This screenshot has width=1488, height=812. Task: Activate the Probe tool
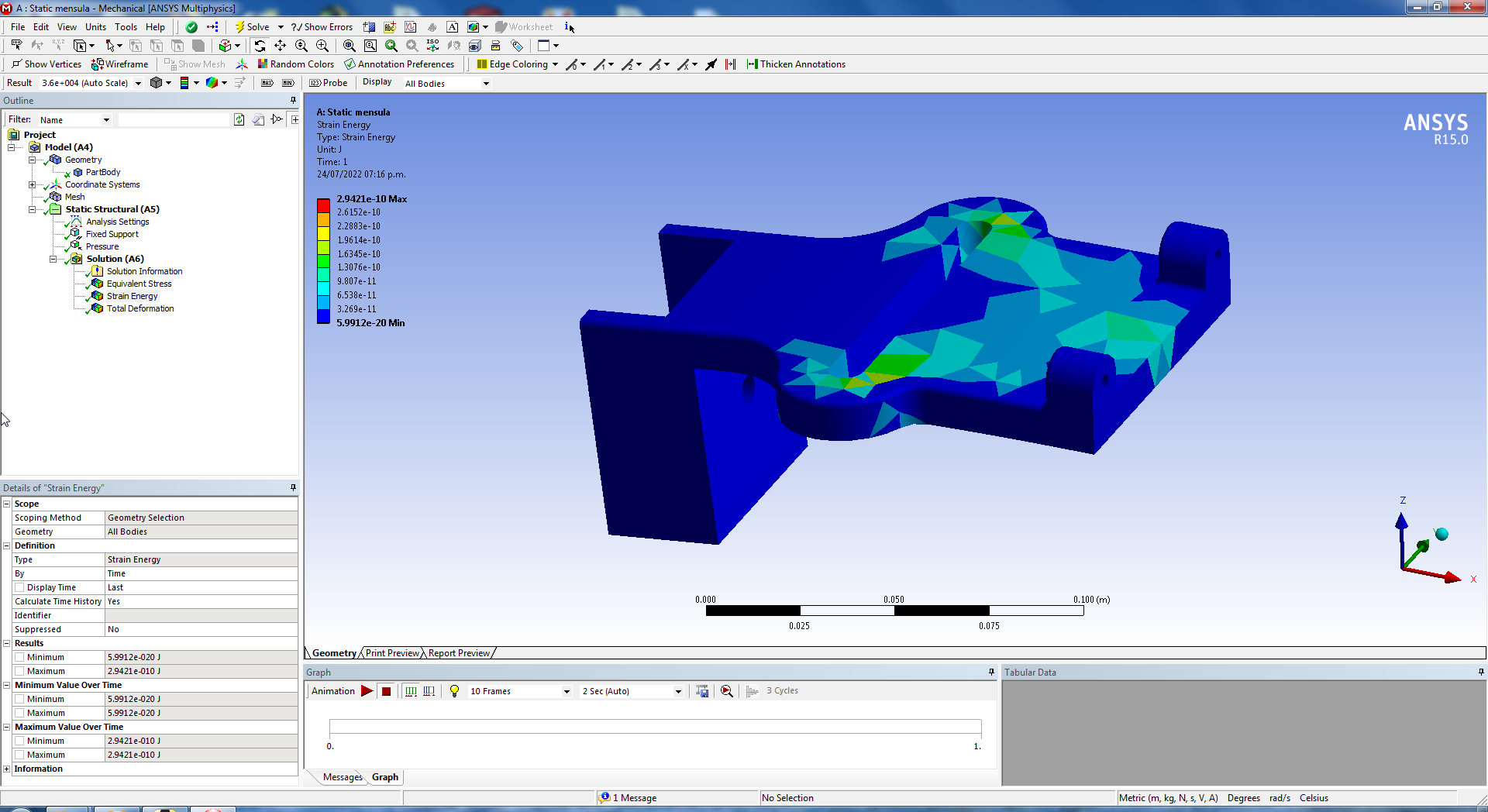[329, 83]
